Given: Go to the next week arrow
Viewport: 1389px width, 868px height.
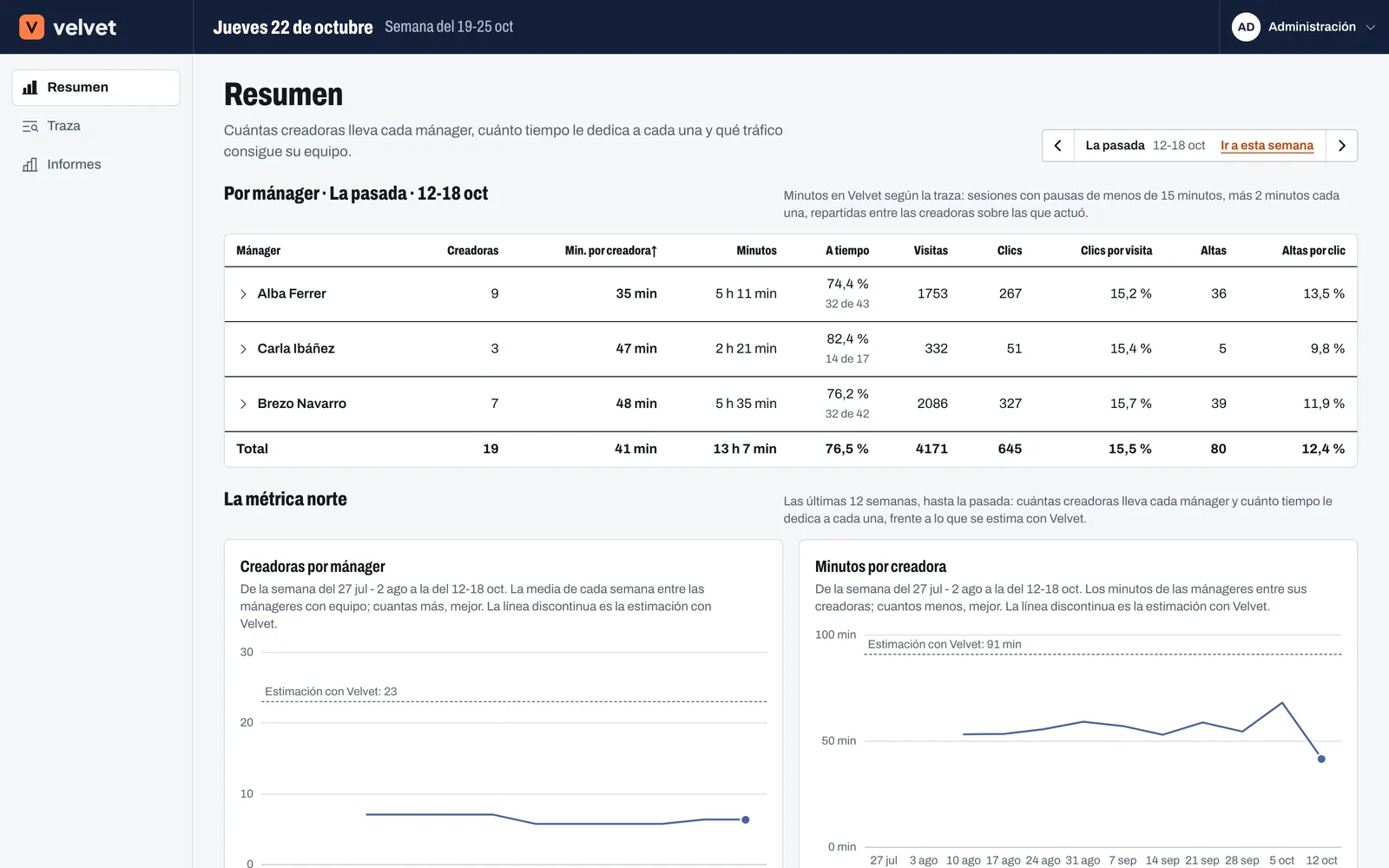Looking at the screenshot, I should click(x=1342, y=146).
